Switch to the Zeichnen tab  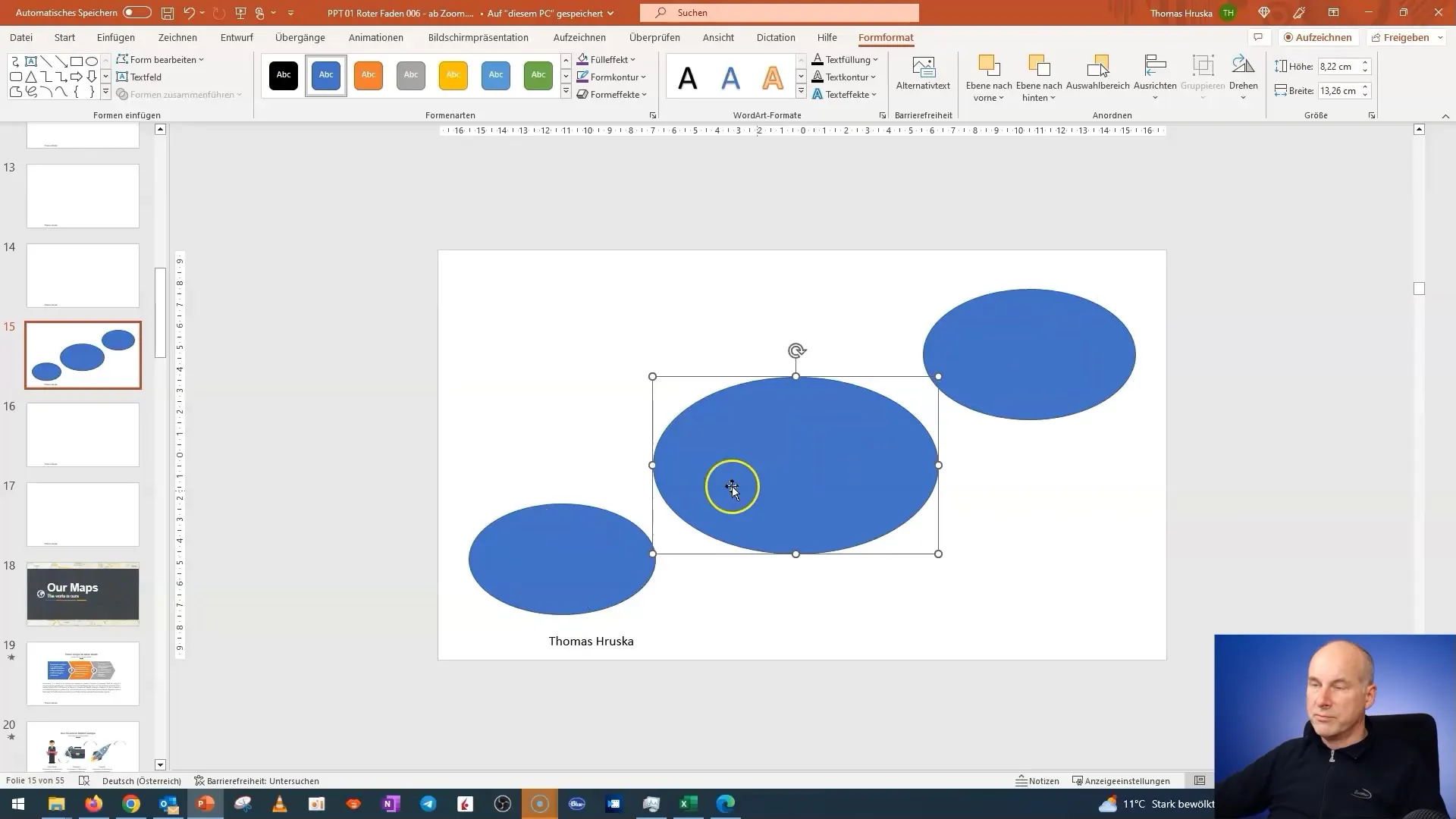click(x=177, y=37)
